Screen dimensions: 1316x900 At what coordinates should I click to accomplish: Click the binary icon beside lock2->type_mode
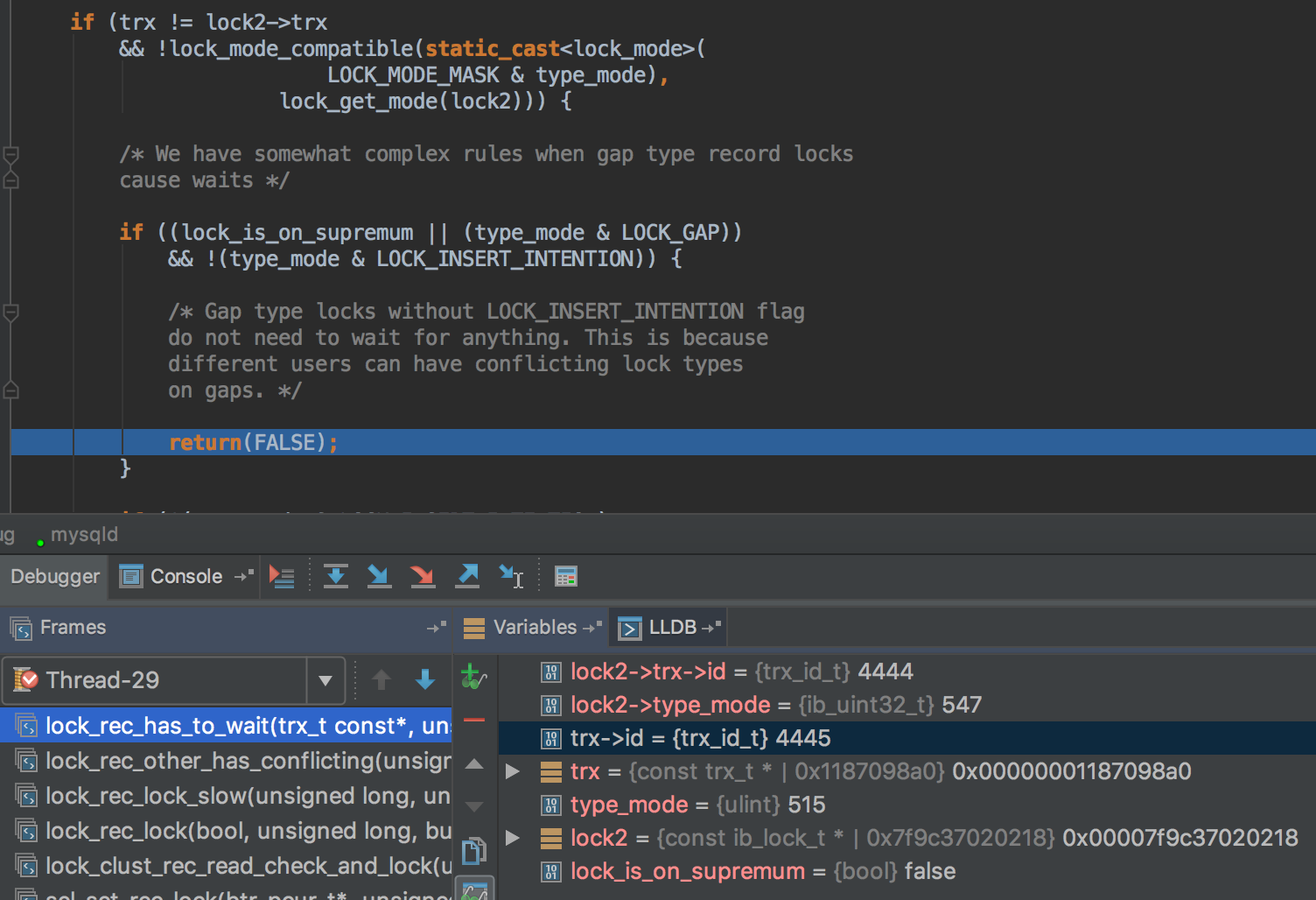click(x=551, y=706)
